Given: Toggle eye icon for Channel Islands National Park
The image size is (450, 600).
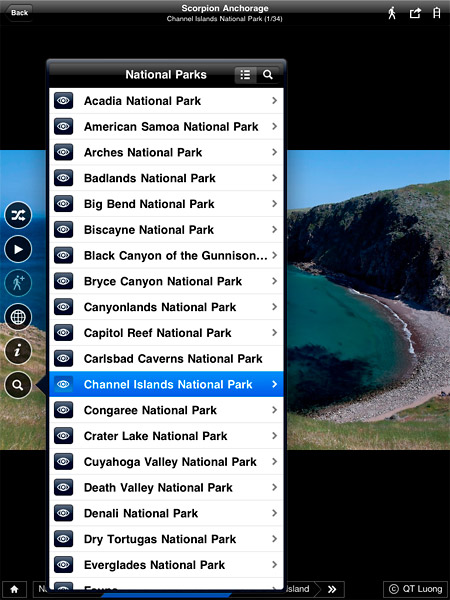Looking at the screenshot, I should click(x=64, y=384).
